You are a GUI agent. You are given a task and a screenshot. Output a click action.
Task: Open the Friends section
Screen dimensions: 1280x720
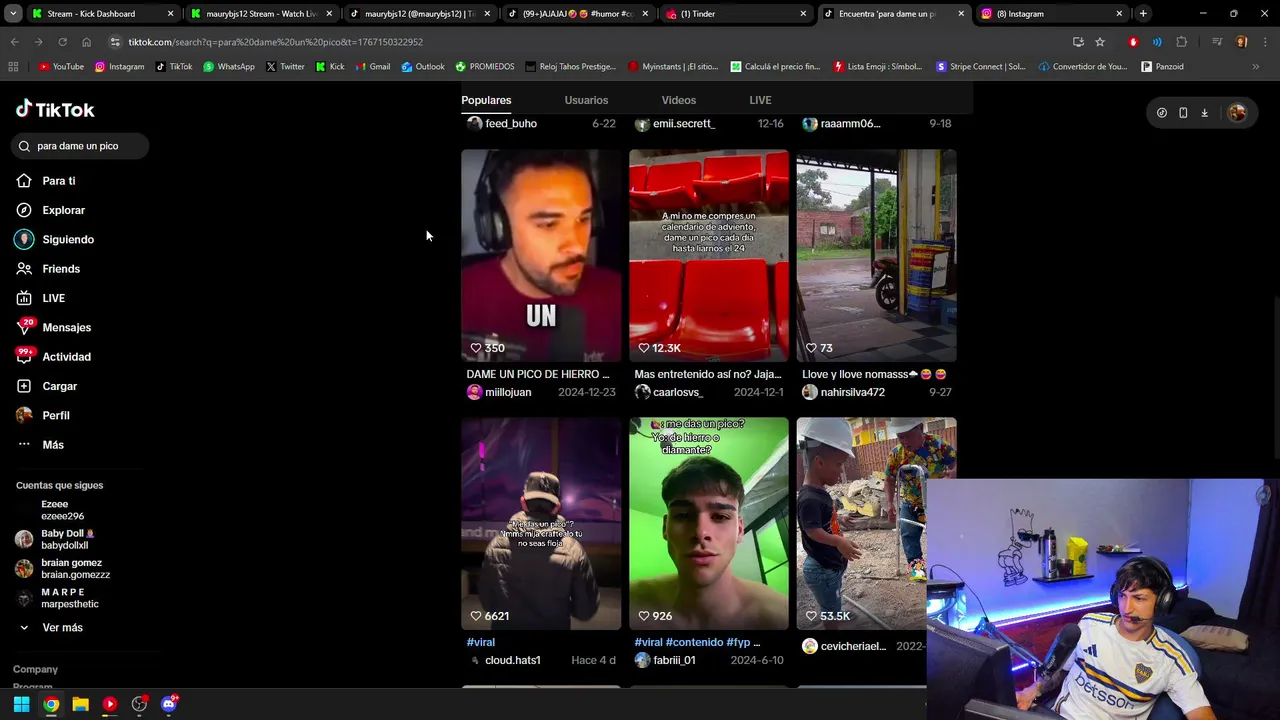(48, 269)
